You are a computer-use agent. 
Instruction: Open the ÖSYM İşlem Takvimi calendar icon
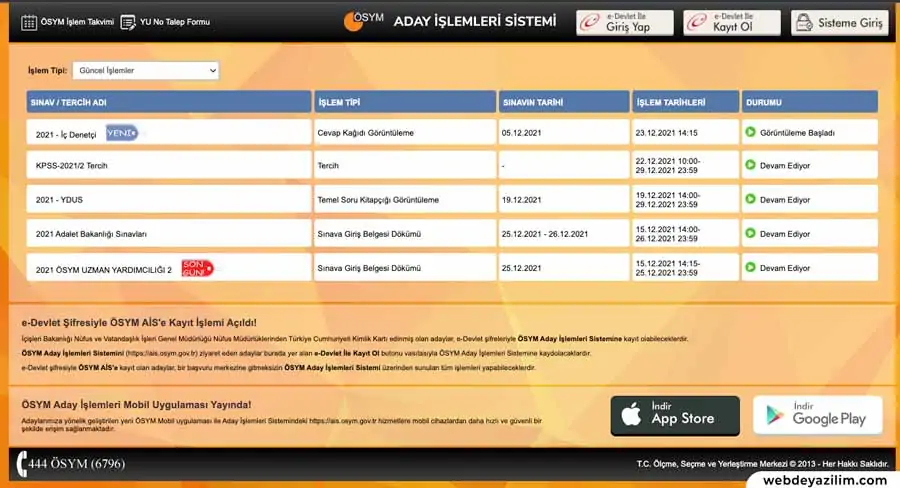pyautogui.click(x=29, y=22)
